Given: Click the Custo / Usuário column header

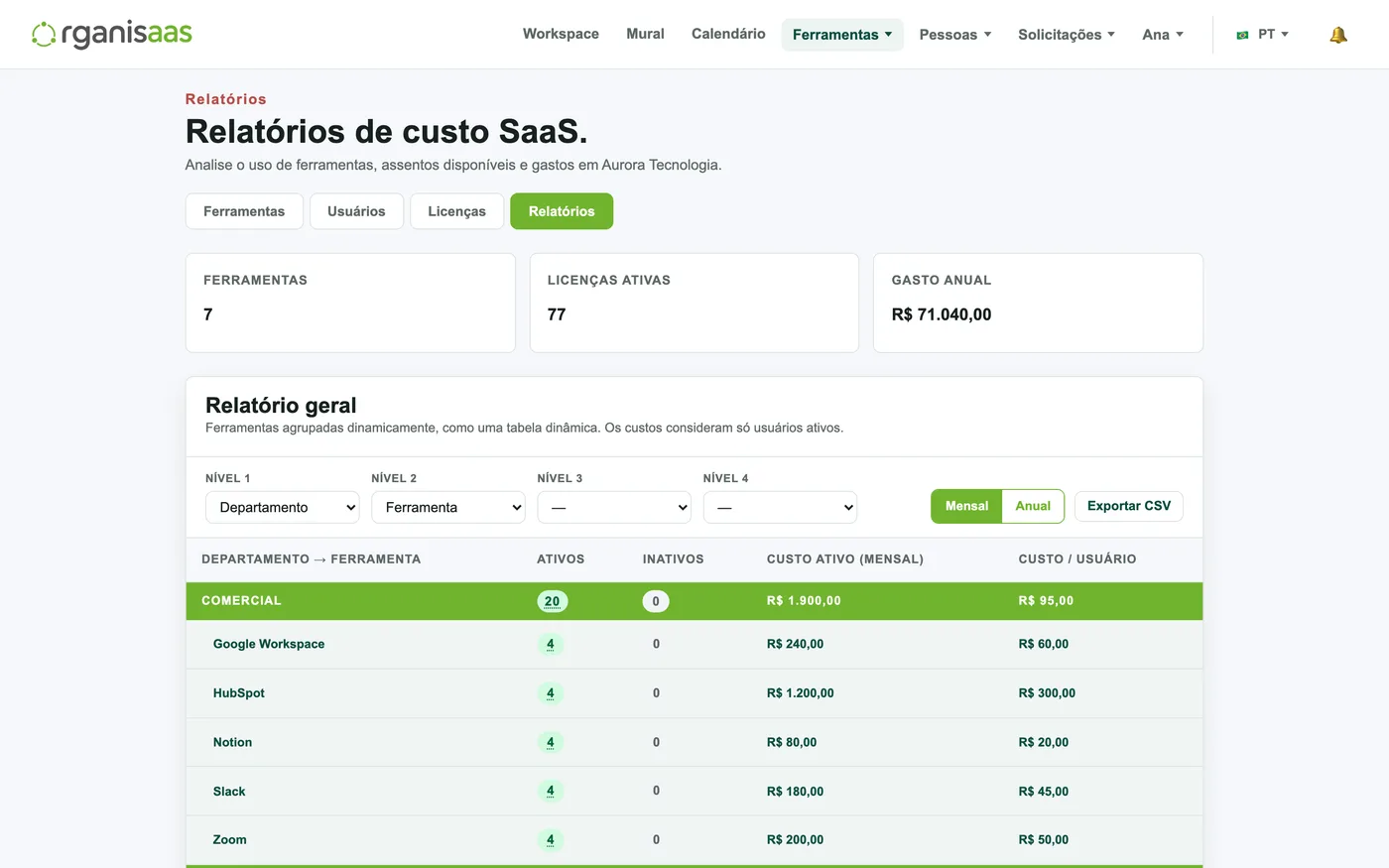Looking at the screenshot, I should [1077, 559].
